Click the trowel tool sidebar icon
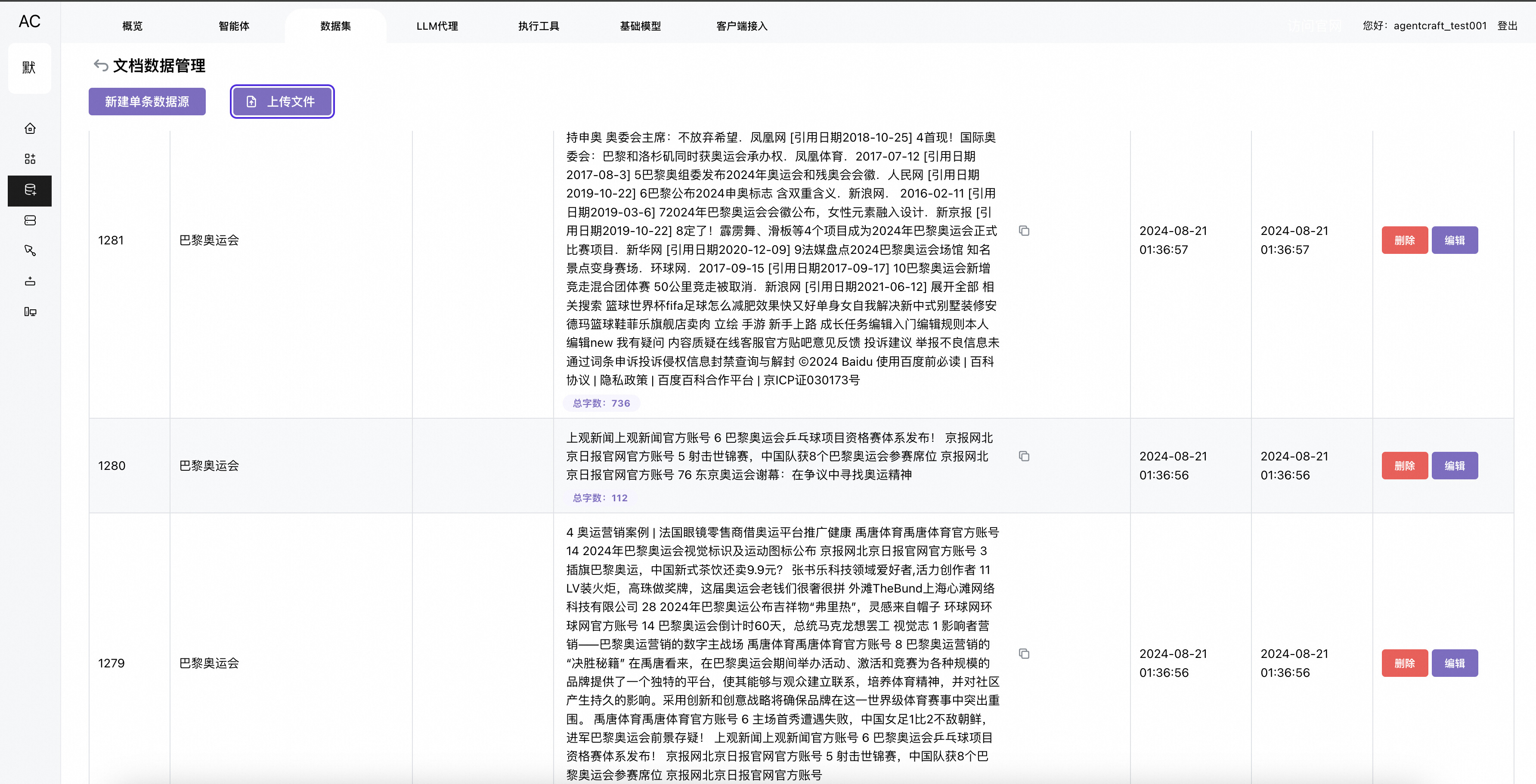The height and width of the screenshot is (784, 1536). [x=30, y=251]
